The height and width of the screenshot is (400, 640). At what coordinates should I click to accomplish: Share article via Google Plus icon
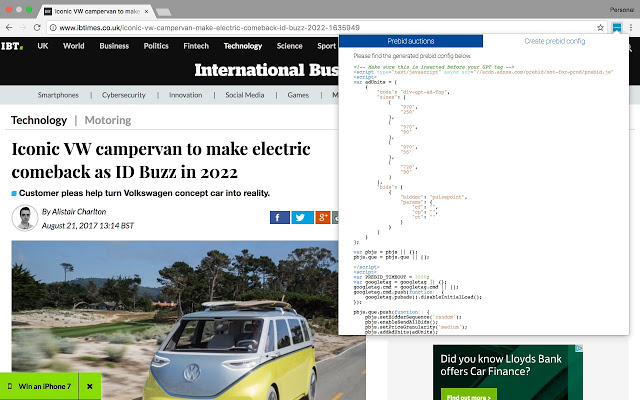tap(322, 217)
